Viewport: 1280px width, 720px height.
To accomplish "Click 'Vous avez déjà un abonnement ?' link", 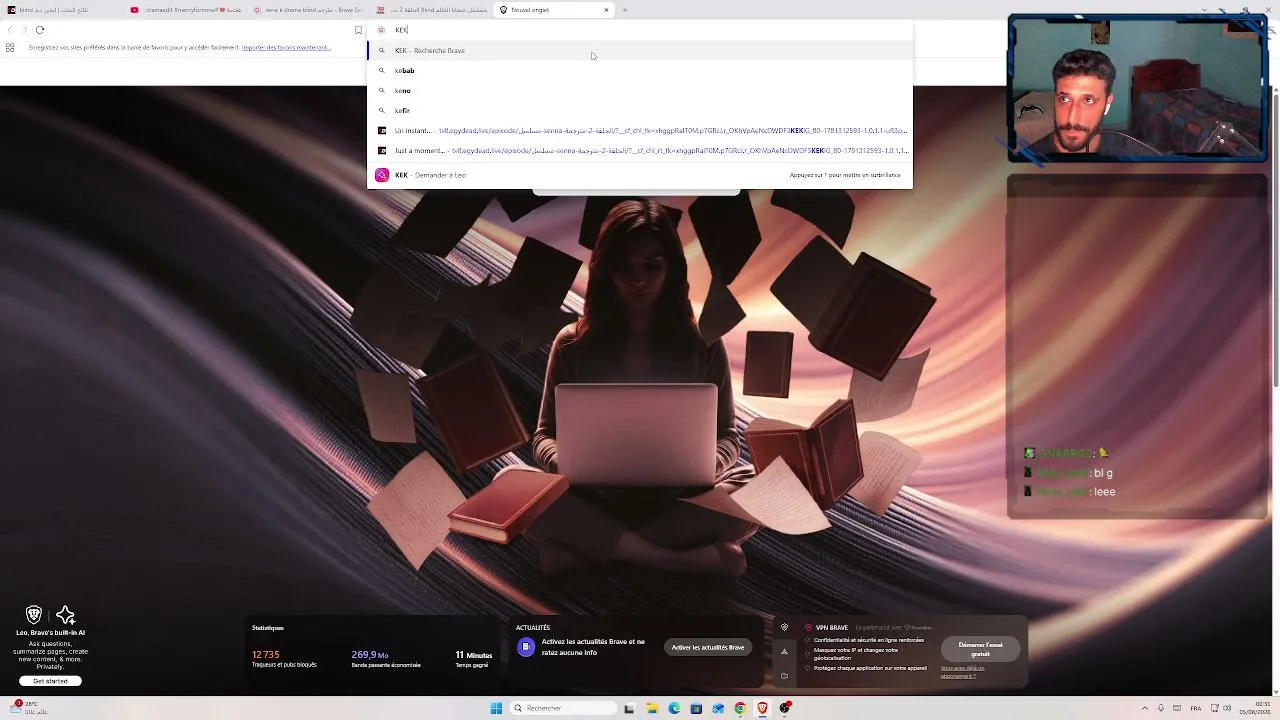I will tap(963, 672).
